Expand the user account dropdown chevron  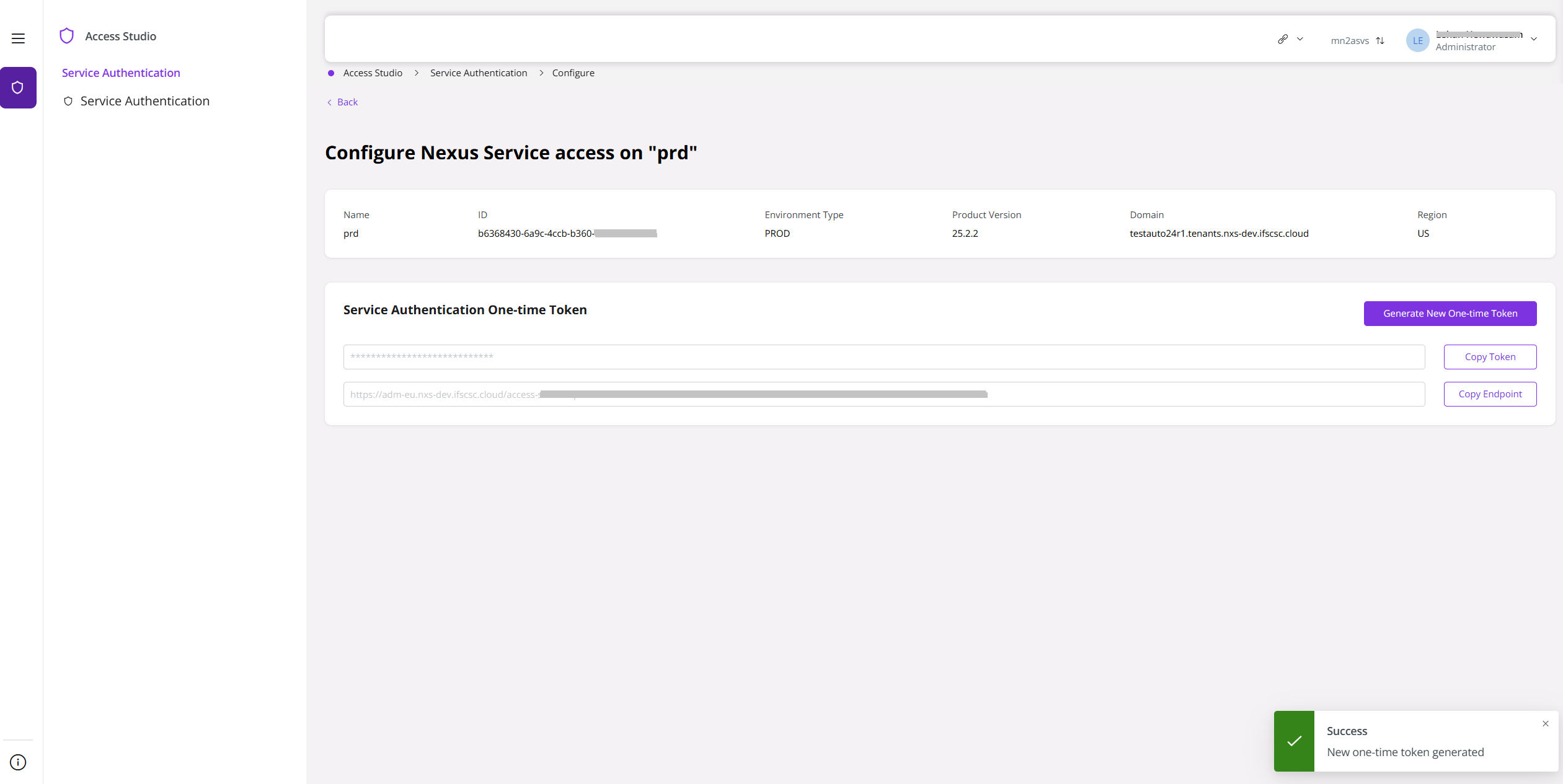[x=1534, y=39]
